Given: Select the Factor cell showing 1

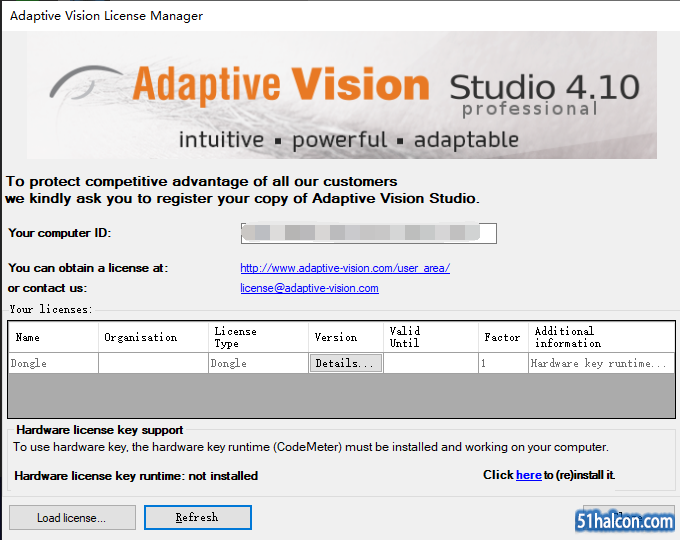Looking at the screenshot, I should tap(502, 363).
